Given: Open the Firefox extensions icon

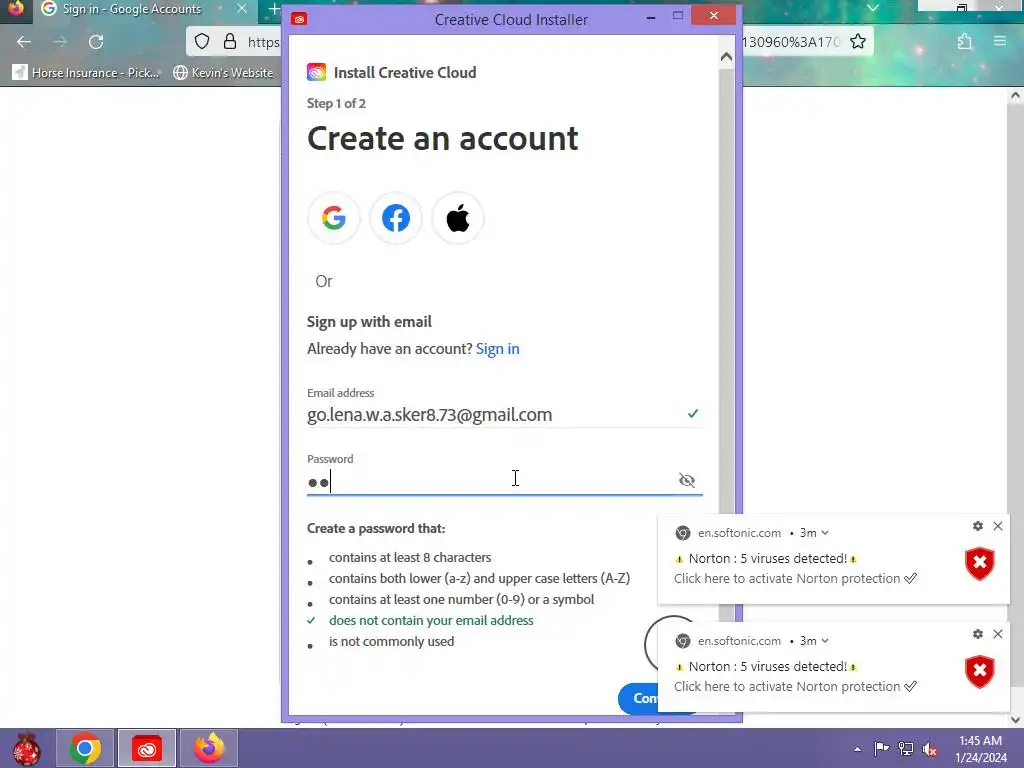Looking at the screenshot, I should 965,42.
